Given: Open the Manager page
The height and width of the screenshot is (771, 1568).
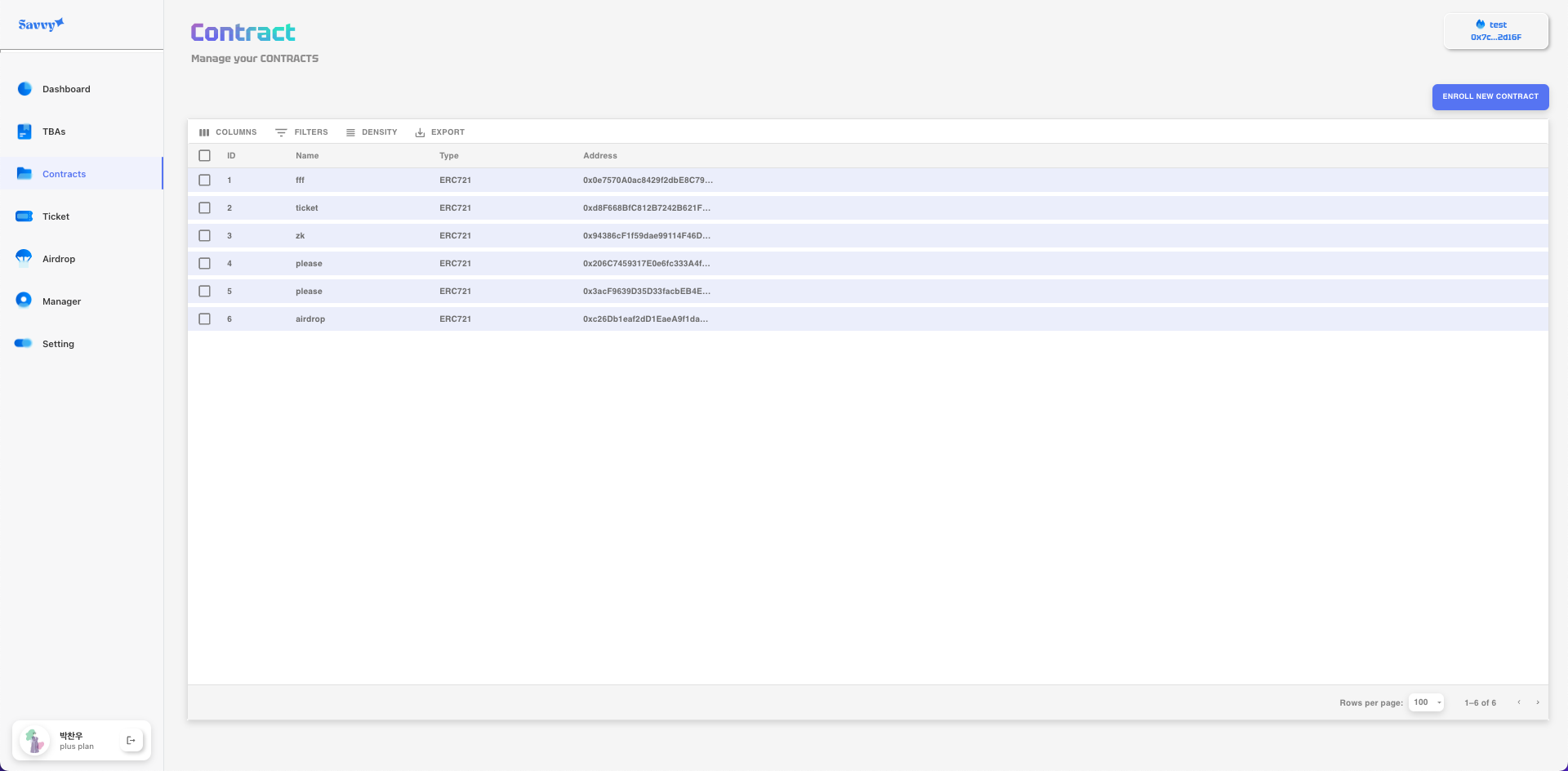Looking at the screenshot, I should click(82, 301).
